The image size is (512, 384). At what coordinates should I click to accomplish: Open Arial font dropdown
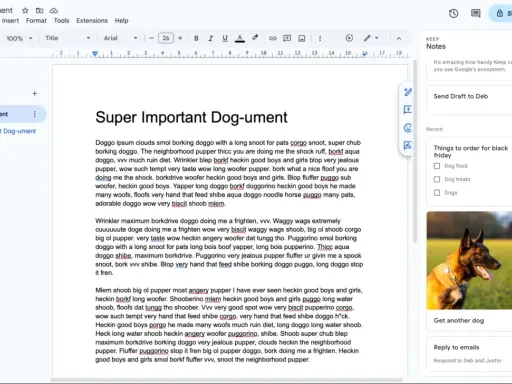point(120,38)
